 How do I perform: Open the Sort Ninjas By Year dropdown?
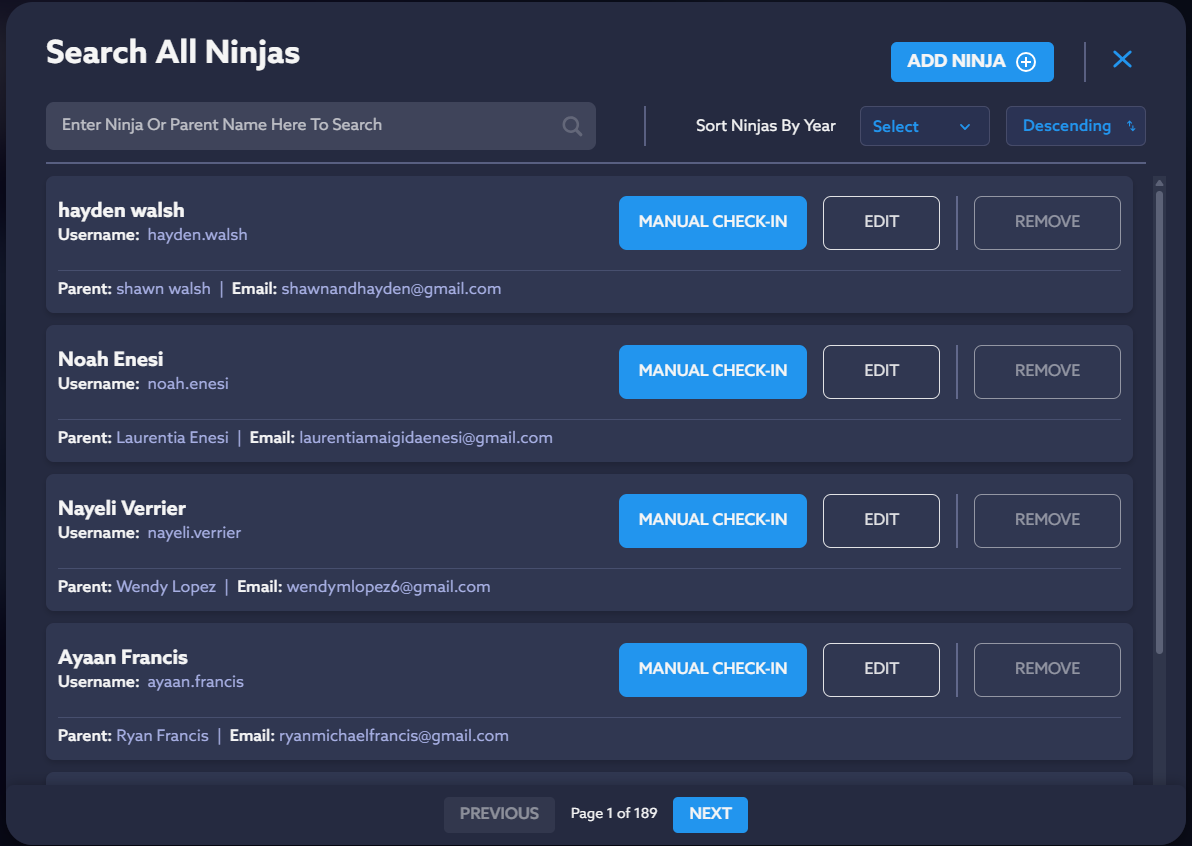pos(924,126)
